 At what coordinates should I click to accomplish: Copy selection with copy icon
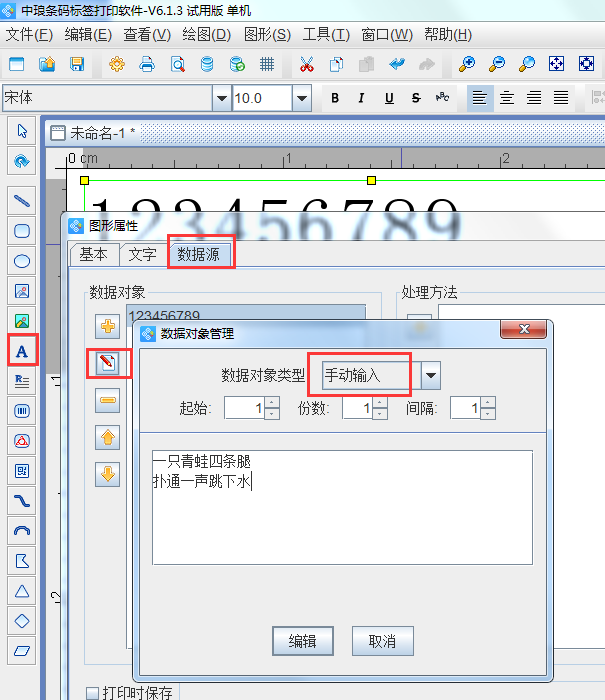tap(337, 64)
